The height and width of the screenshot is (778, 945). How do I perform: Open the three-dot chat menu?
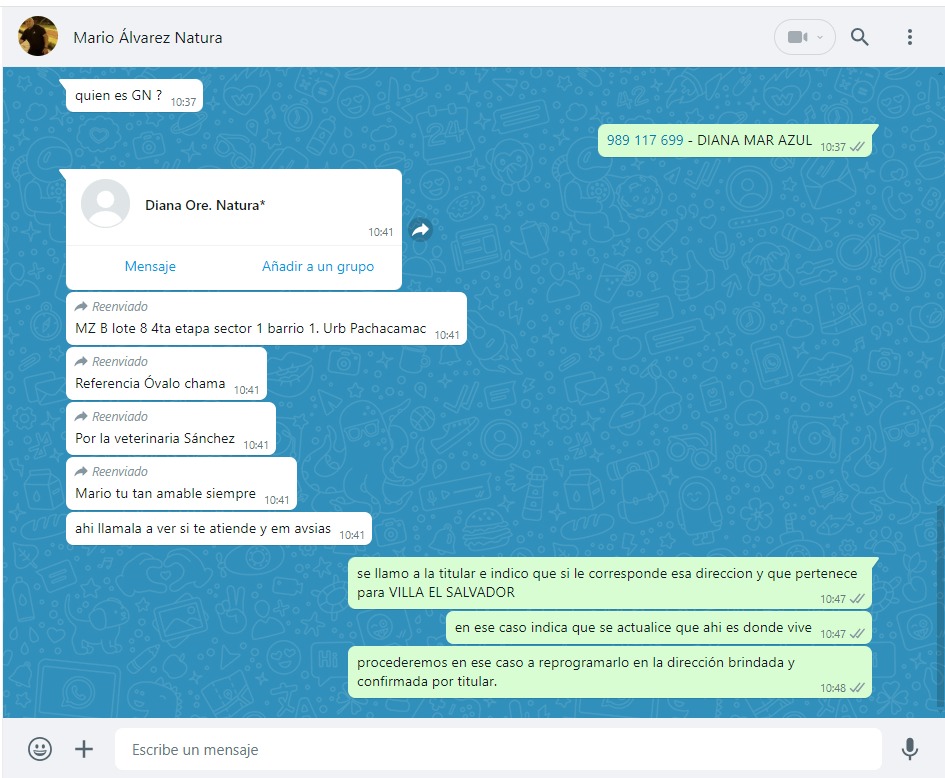pos(909,37)
